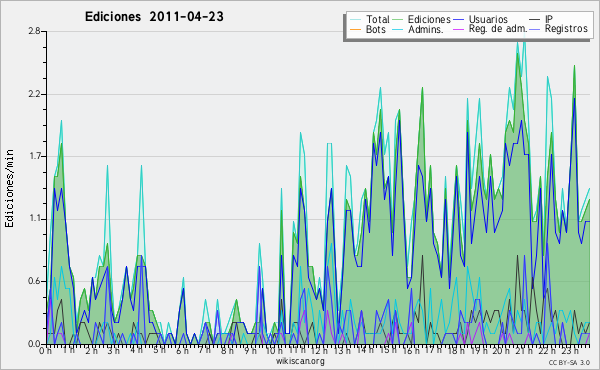Click the Total legend color line

point(355,20)
